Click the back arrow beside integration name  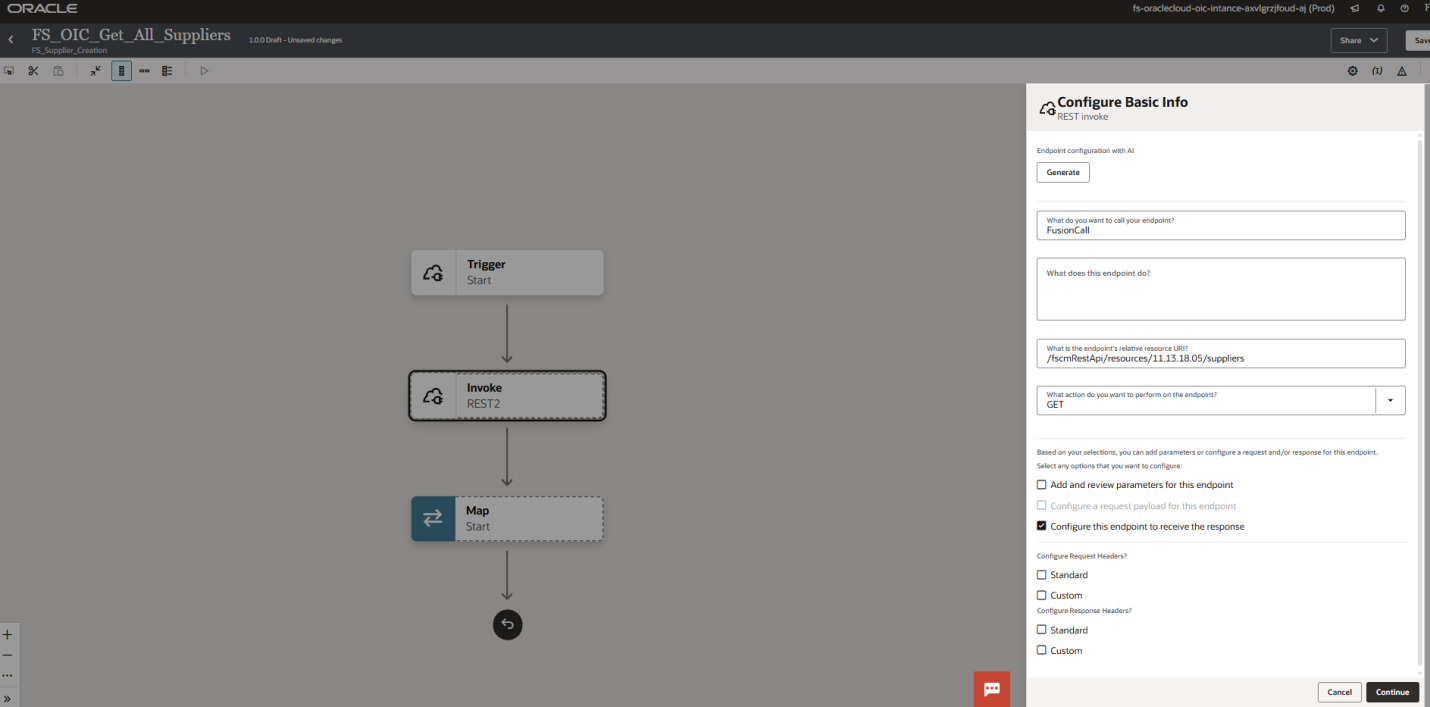click(11, 40)
